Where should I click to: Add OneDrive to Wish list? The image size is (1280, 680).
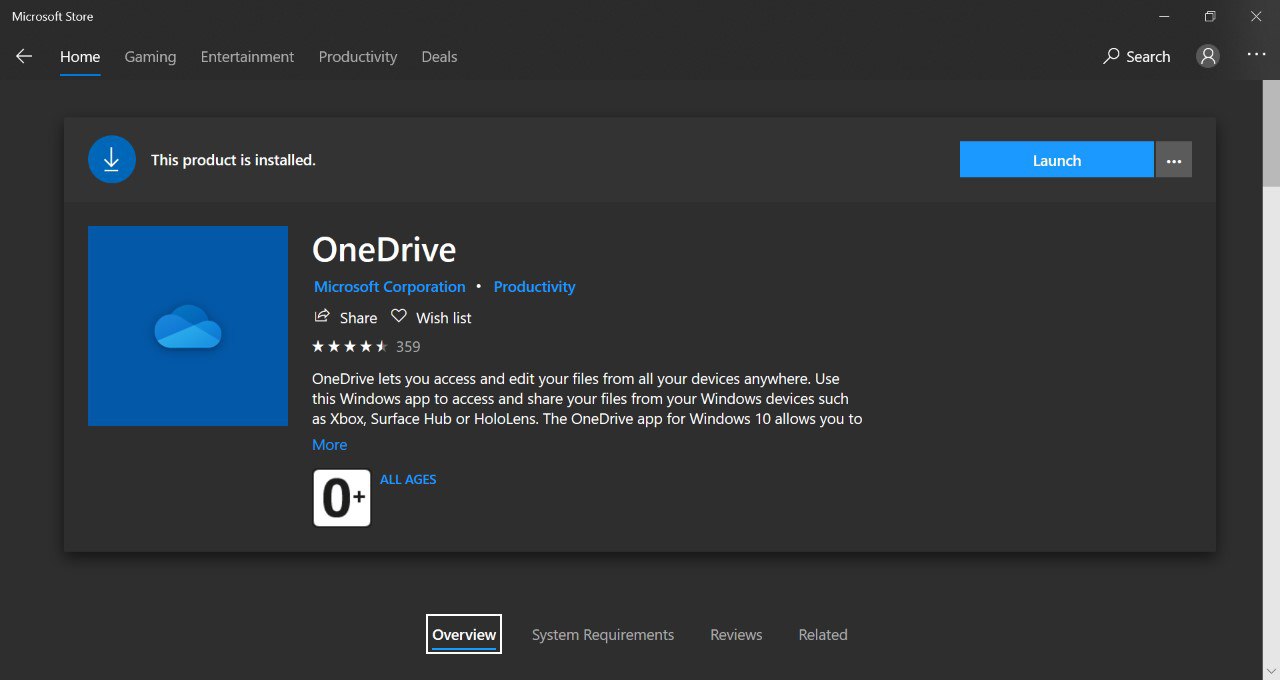tap(431, 317)
